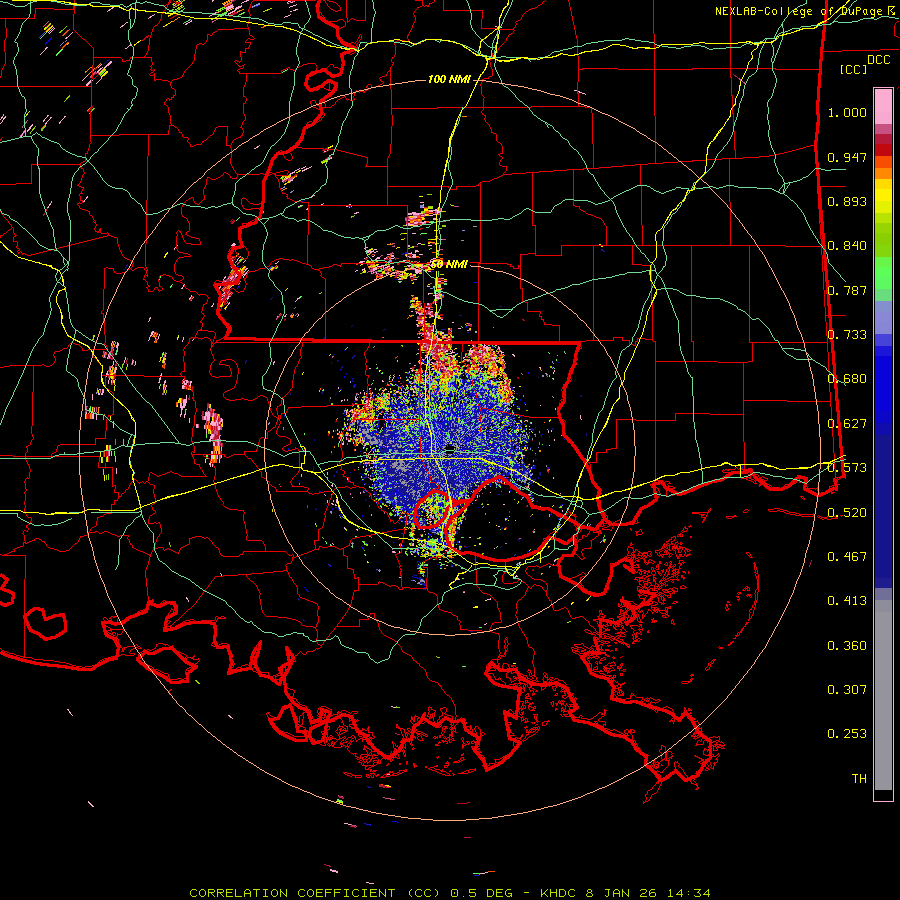Select the 0.360 colorbar value

point(847,646)
